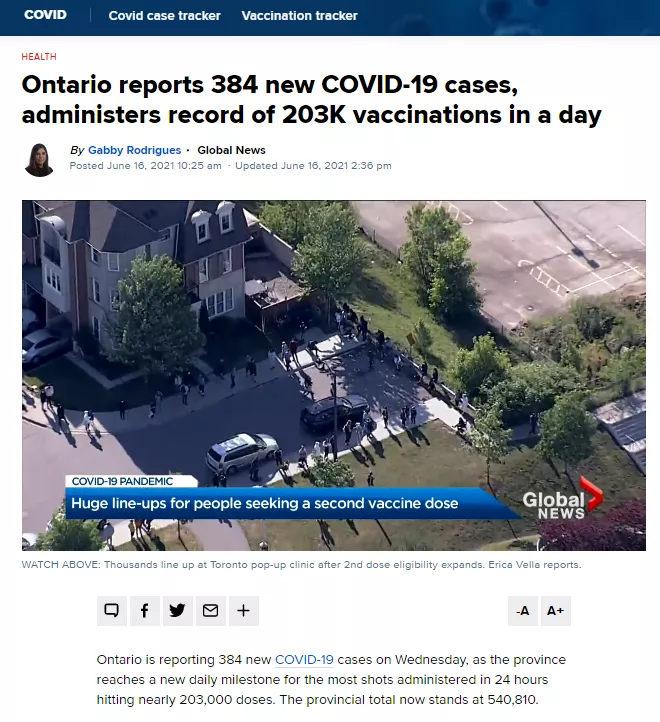Play the line-ups video thumbnail
The width and height of the screenshot is (660, 722).
tap(334, 375)
